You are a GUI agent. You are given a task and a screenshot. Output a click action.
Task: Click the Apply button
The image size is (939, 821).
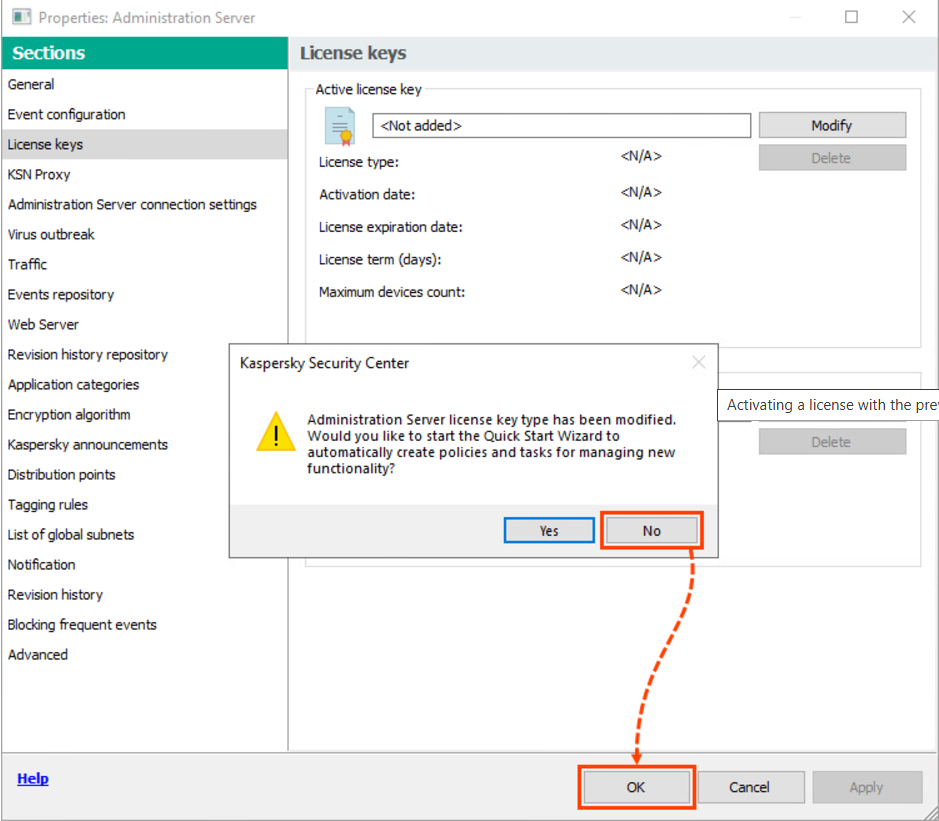tap(866, 787)
